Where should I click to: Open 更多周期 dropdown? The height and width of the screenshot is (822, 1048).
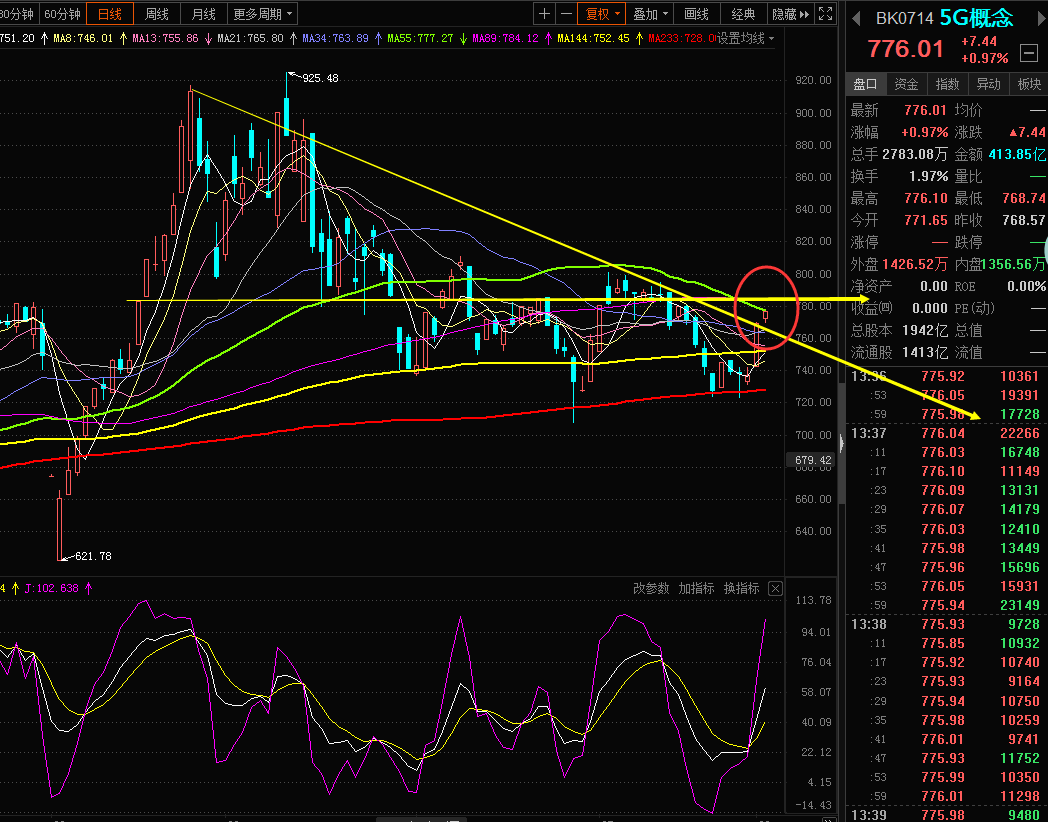(x=262, y=14)
